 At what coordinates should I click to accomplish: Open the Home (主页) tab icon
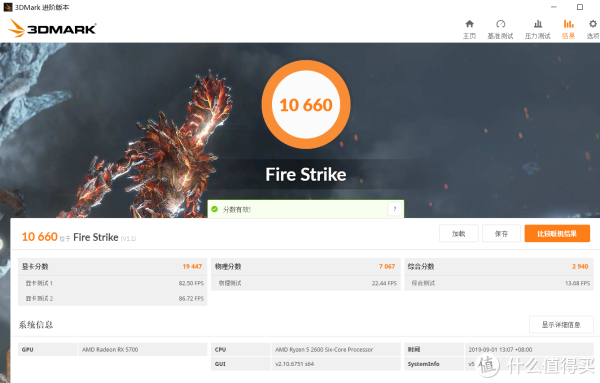470,24
